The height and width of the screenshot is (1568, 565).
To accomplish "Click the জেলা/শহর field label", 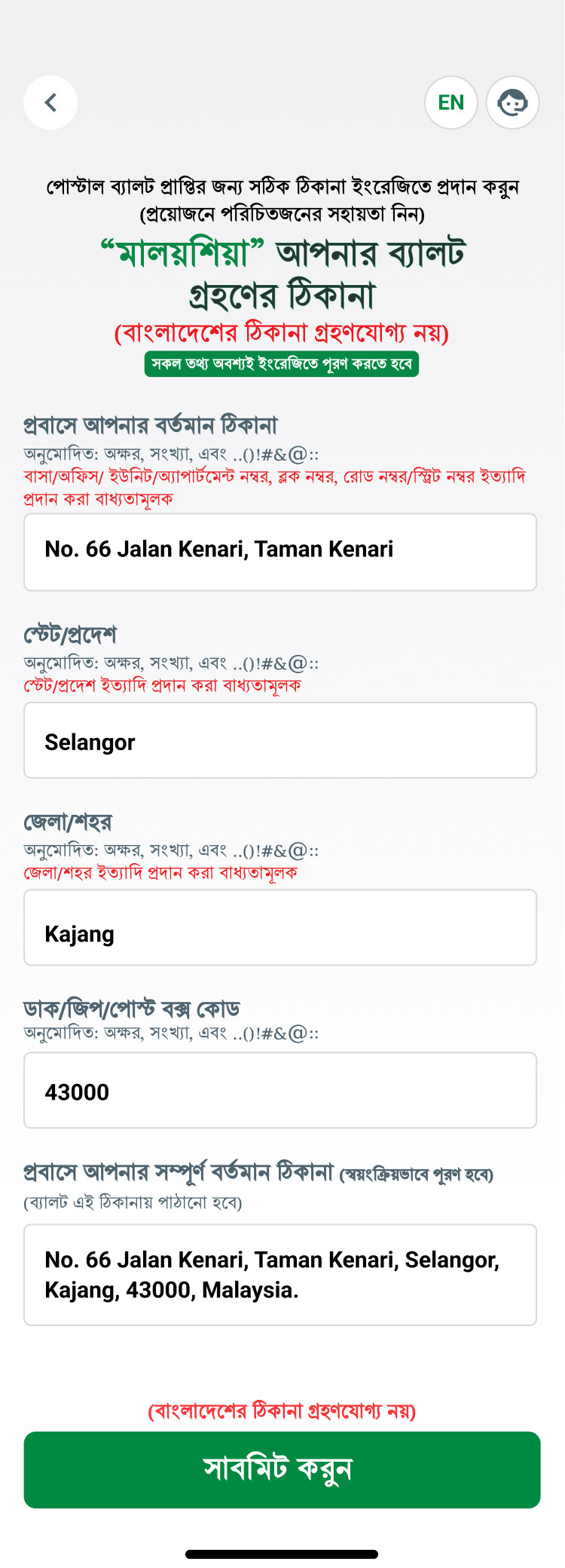I will pos(68,822).
